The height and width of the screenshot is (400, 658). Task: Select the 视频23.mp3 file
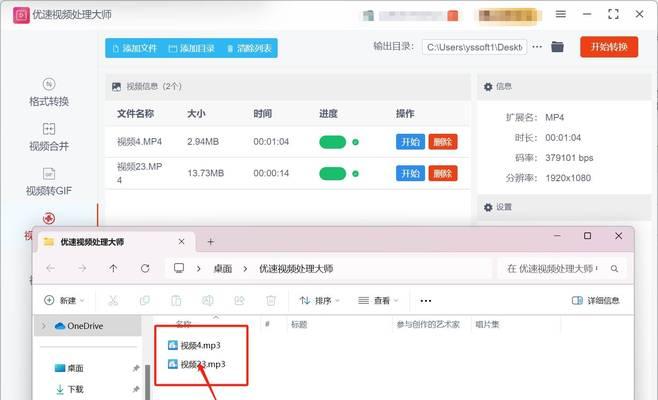click(196, 364)
